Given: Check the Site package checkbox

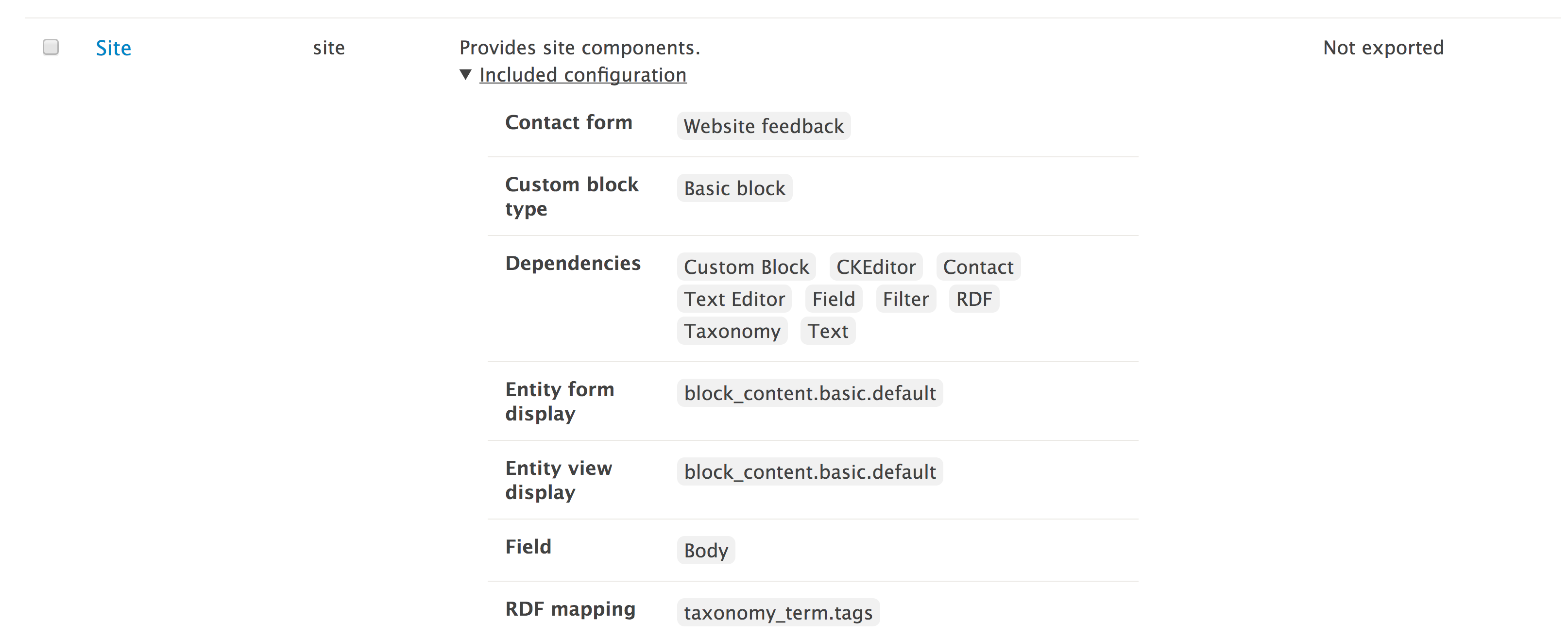Looking at the screenshot, I should [x=51, y=47].
